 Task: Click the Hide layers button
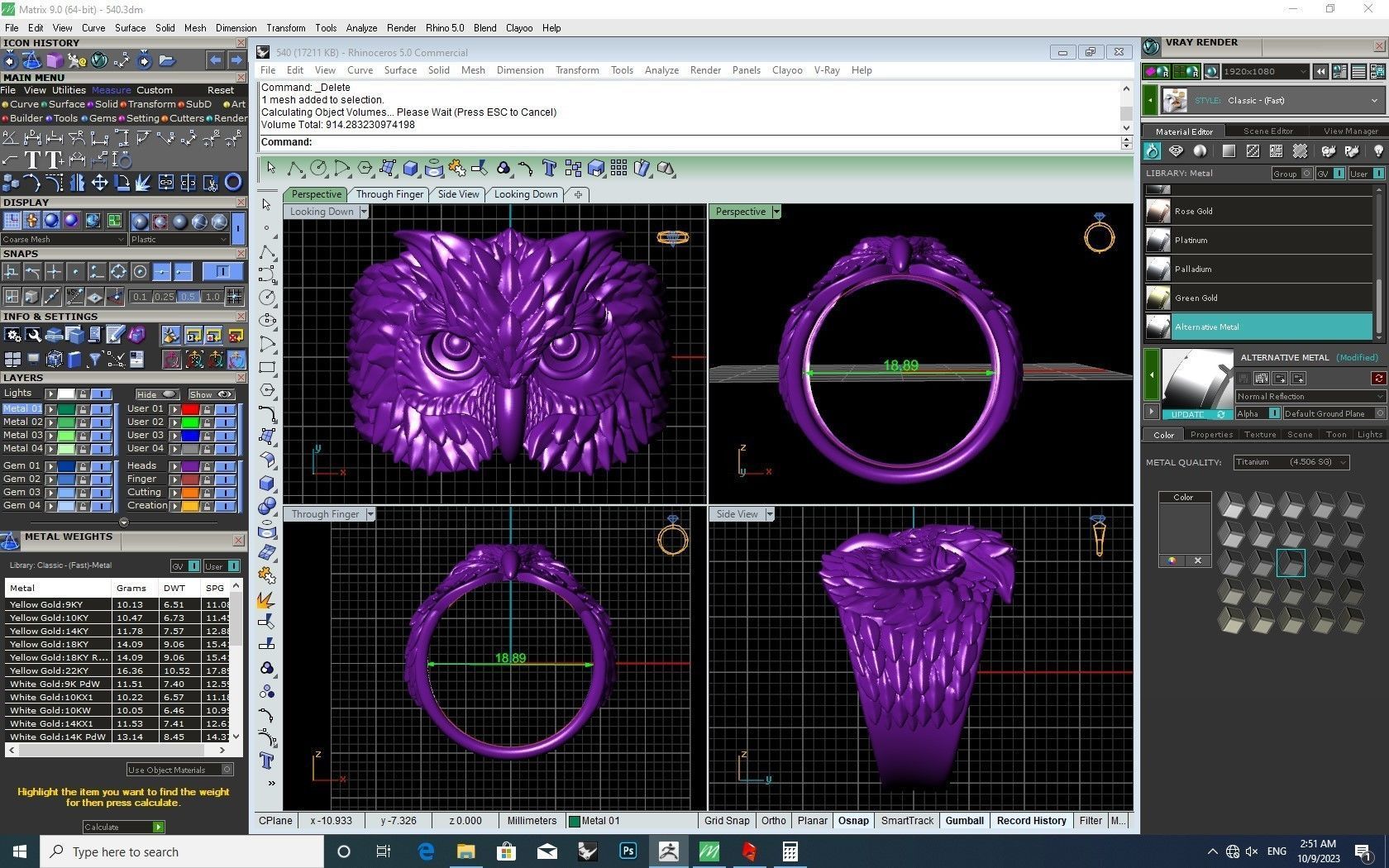pos(156,394)
